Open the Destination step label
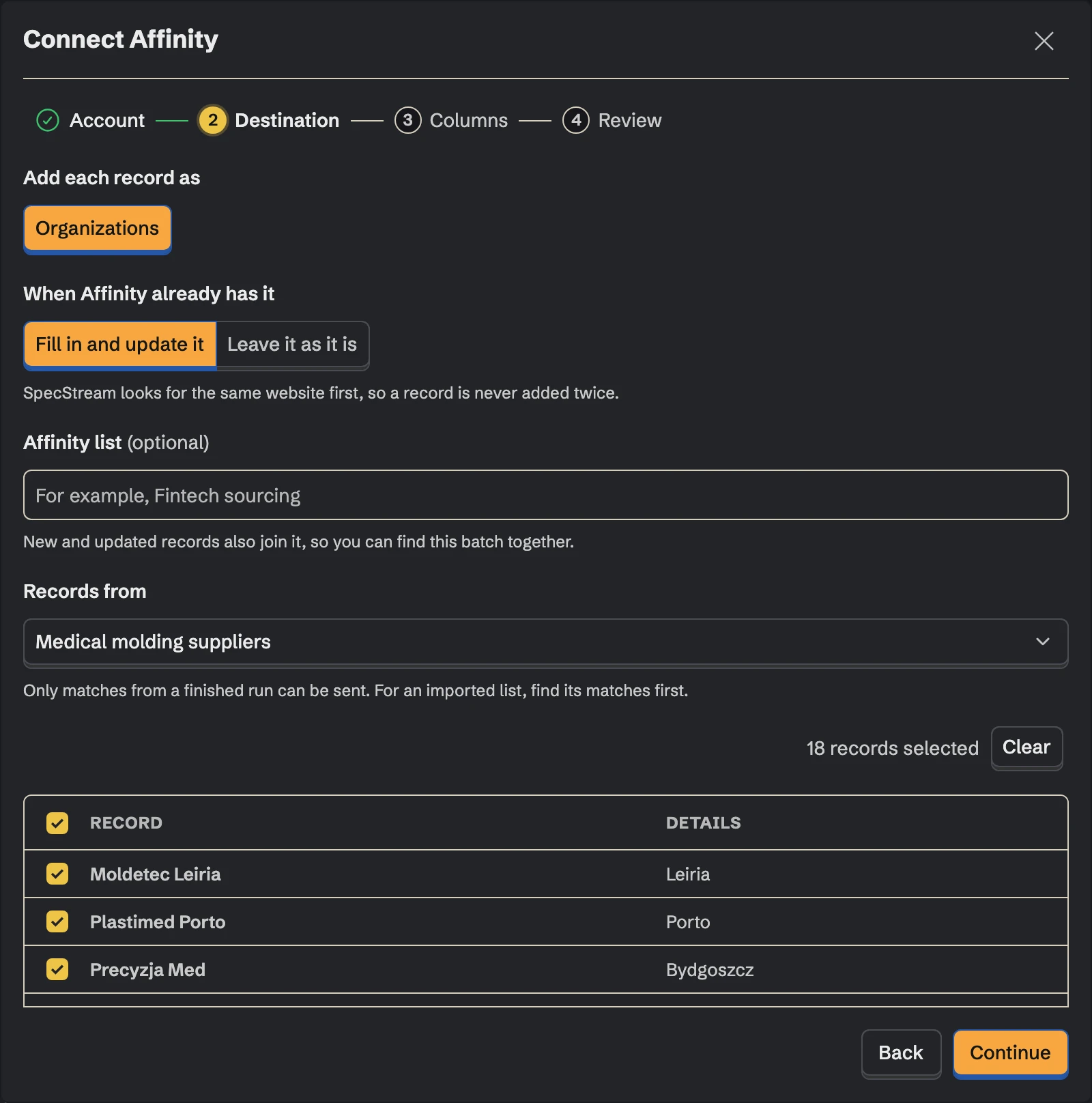1092x1103 pixels. pos(287,120)
